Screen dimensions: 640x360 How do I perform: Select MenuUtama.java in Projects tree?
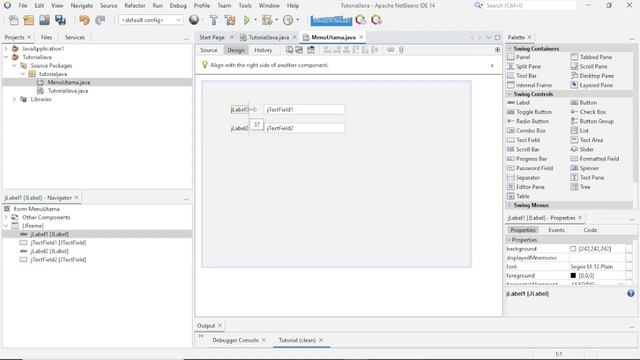(69, 82)
